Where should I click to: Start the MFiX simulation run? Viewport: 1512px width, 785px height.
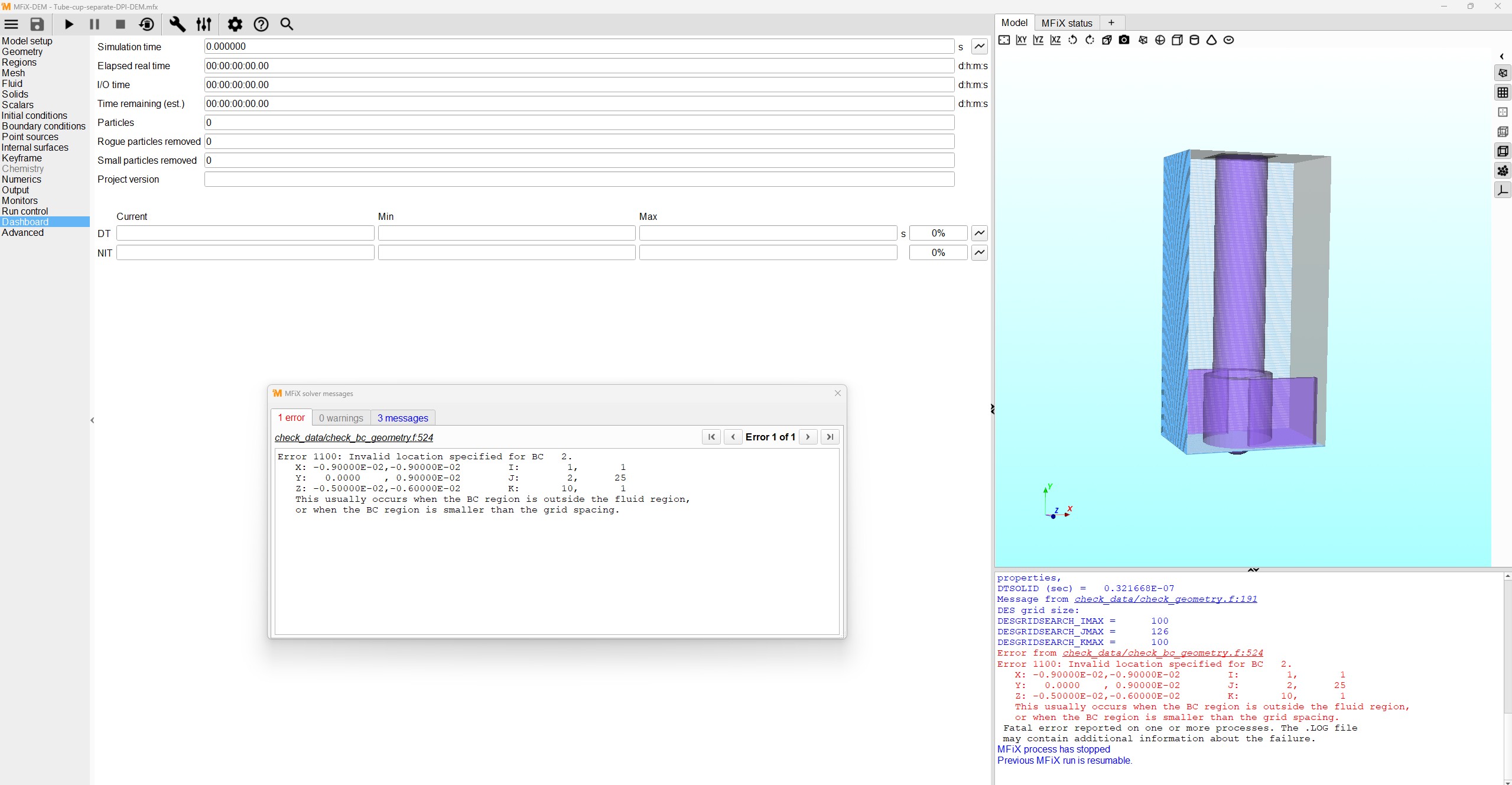coord(69,24)
